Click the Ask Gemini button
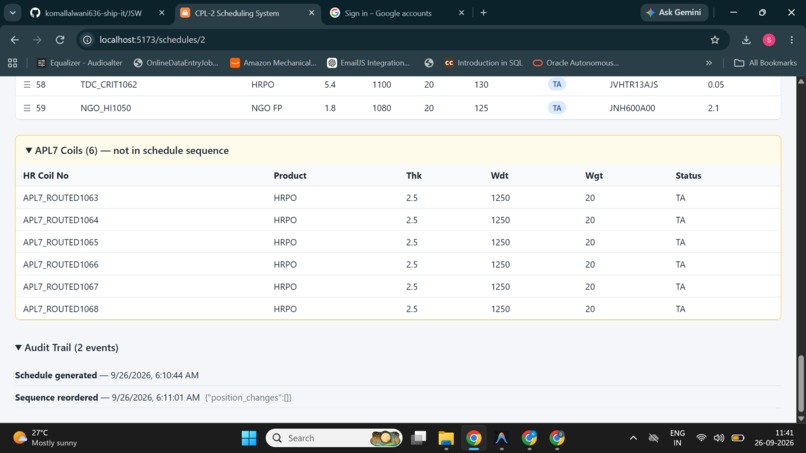 tap(674, 12)
